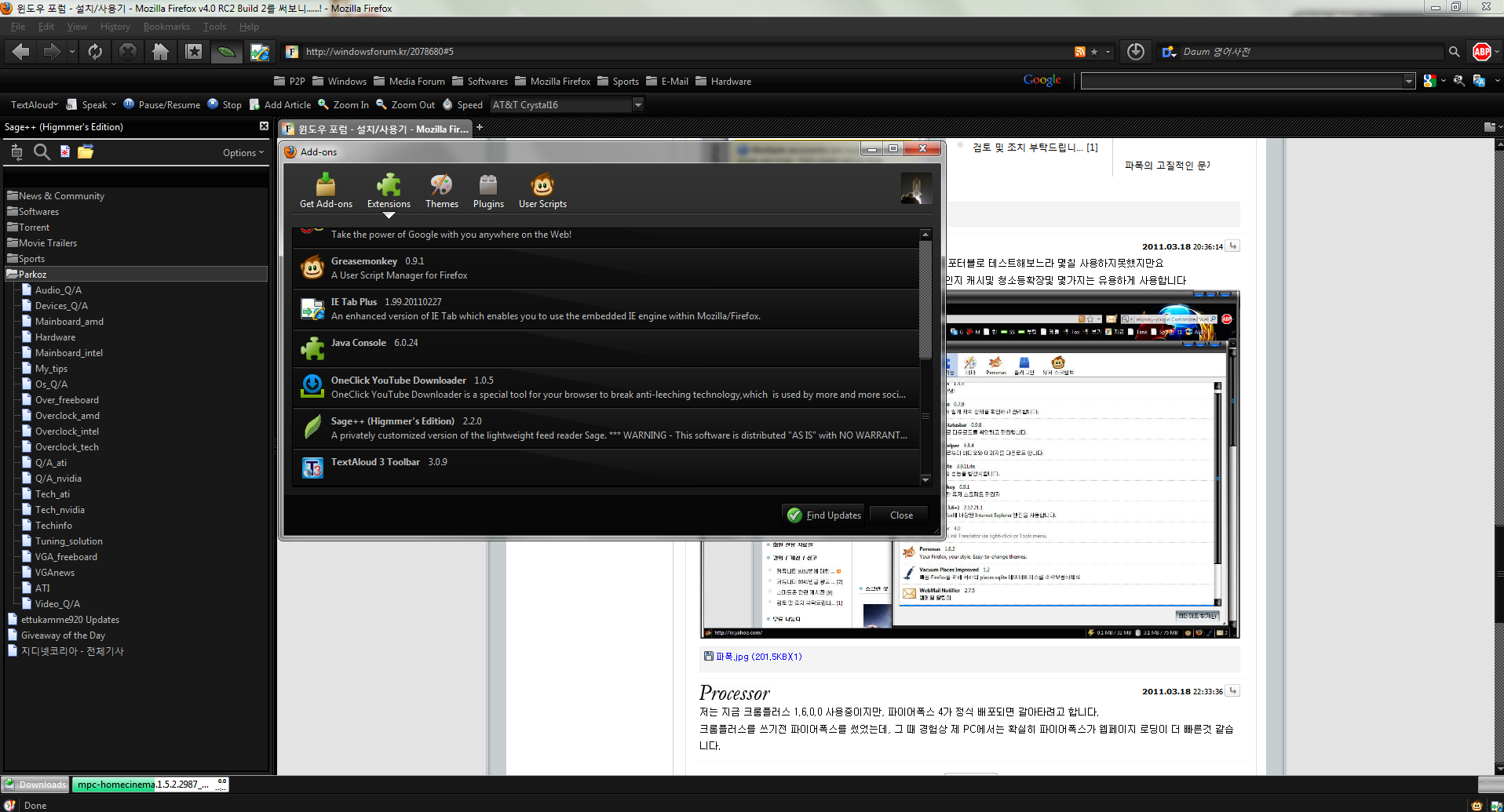Open the Hardware bookmark folder in toolbar

tap(723, 81)
